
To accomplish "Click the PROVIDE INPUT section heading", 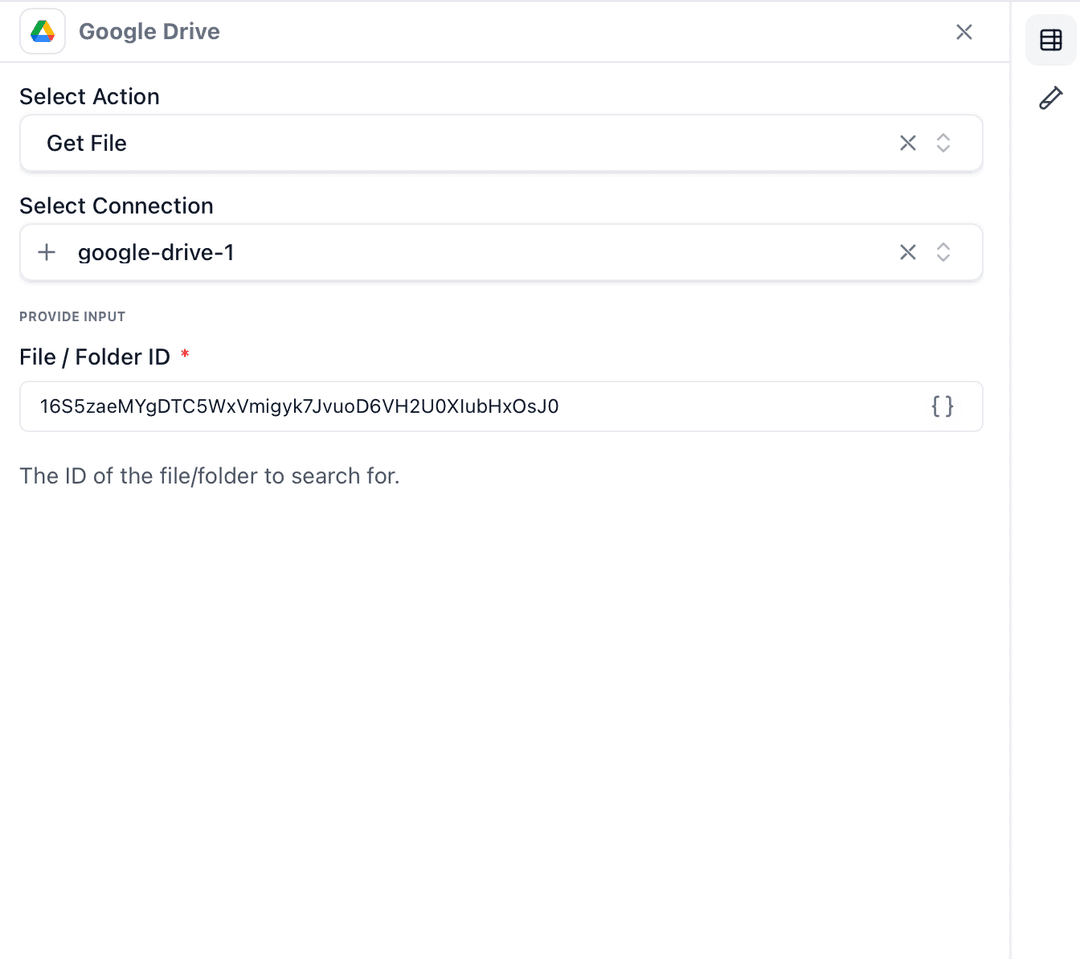I will (72, 317).
